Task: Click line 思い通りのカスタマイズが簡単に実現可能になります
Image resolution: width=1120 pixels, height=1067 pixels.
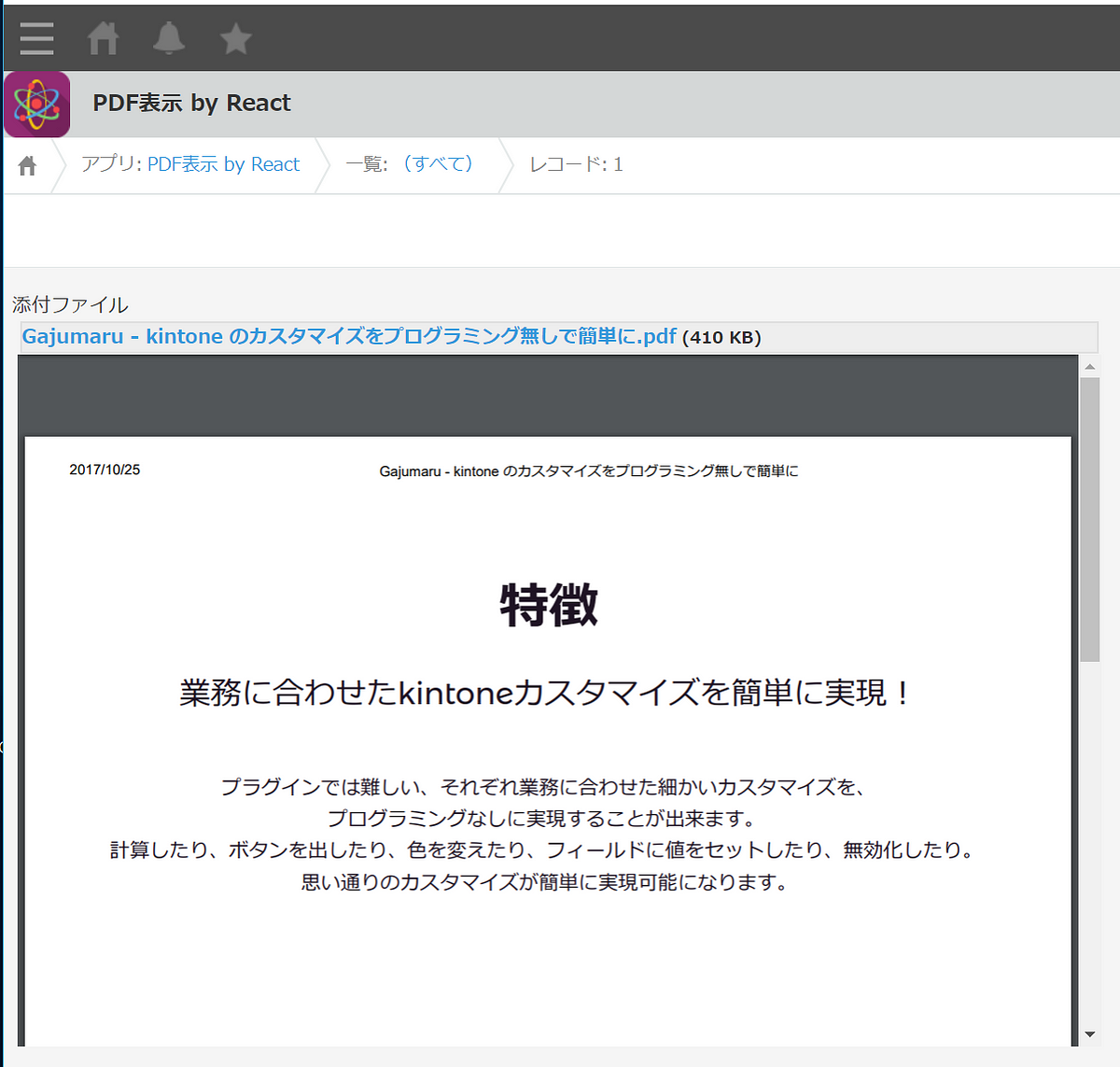Action: pyautogui.click(x=546, y=882)
